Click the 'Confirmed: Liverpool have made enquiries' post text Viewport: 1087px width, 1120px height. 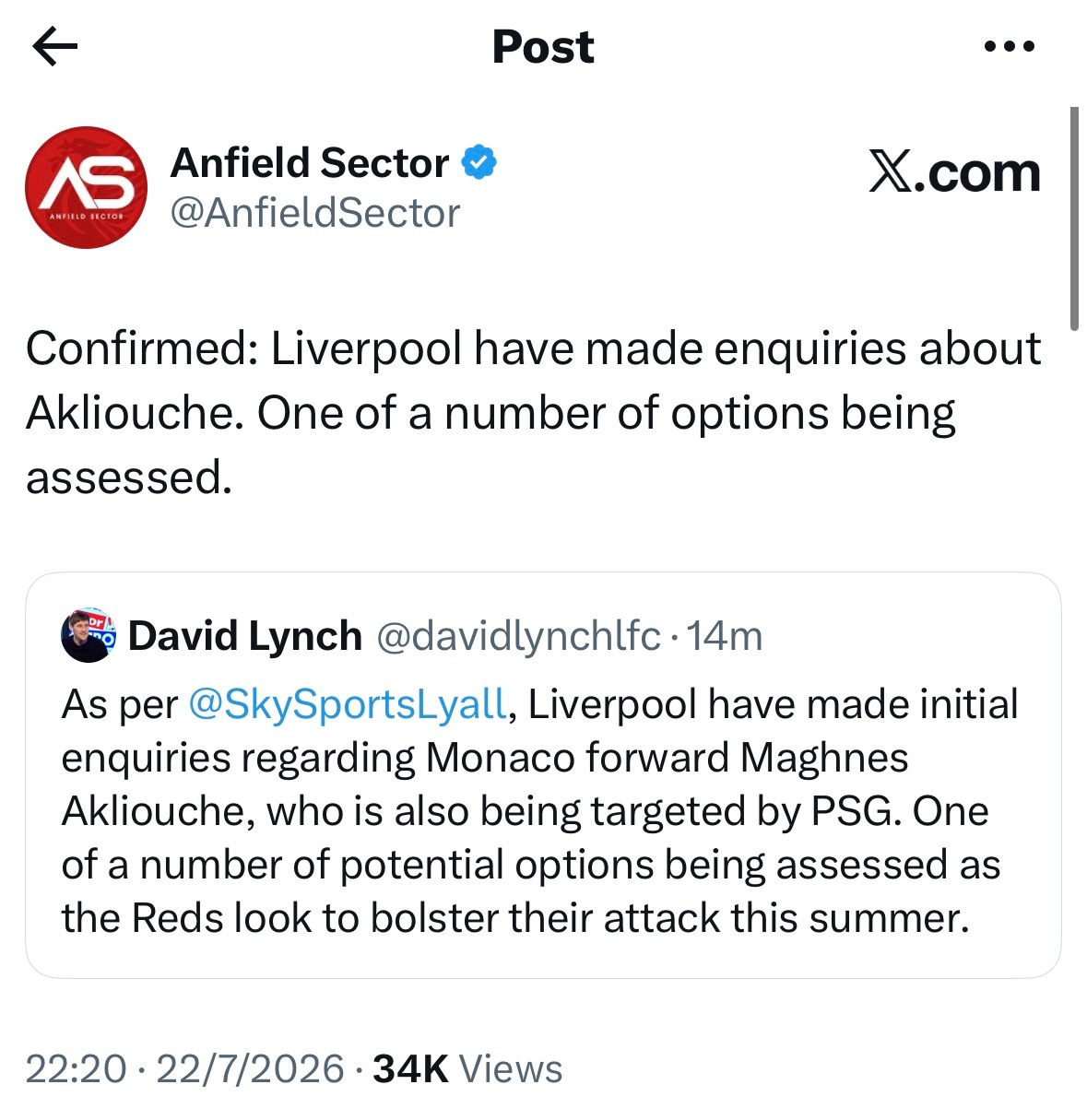point(534,413)
